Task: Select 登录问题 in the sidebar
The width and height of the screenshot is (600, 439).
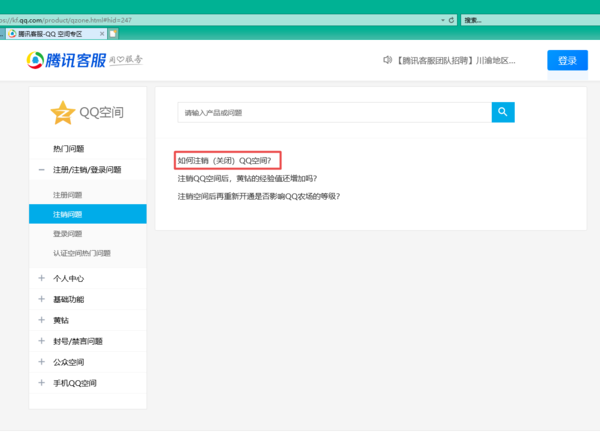Action: click(x=68, y=233)
